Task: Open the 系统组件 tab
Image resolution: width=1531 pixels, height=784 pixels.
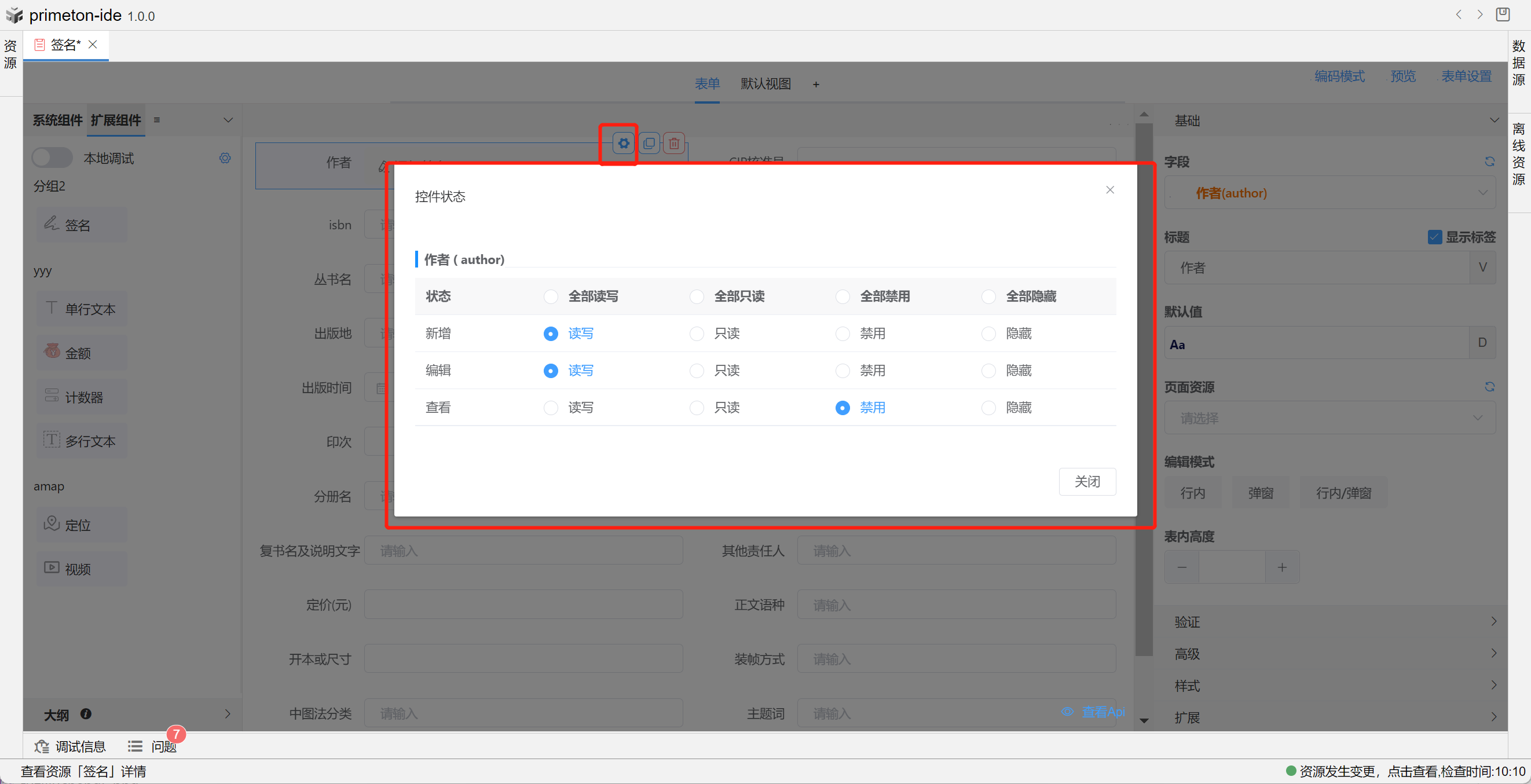Action: point(57,120)
